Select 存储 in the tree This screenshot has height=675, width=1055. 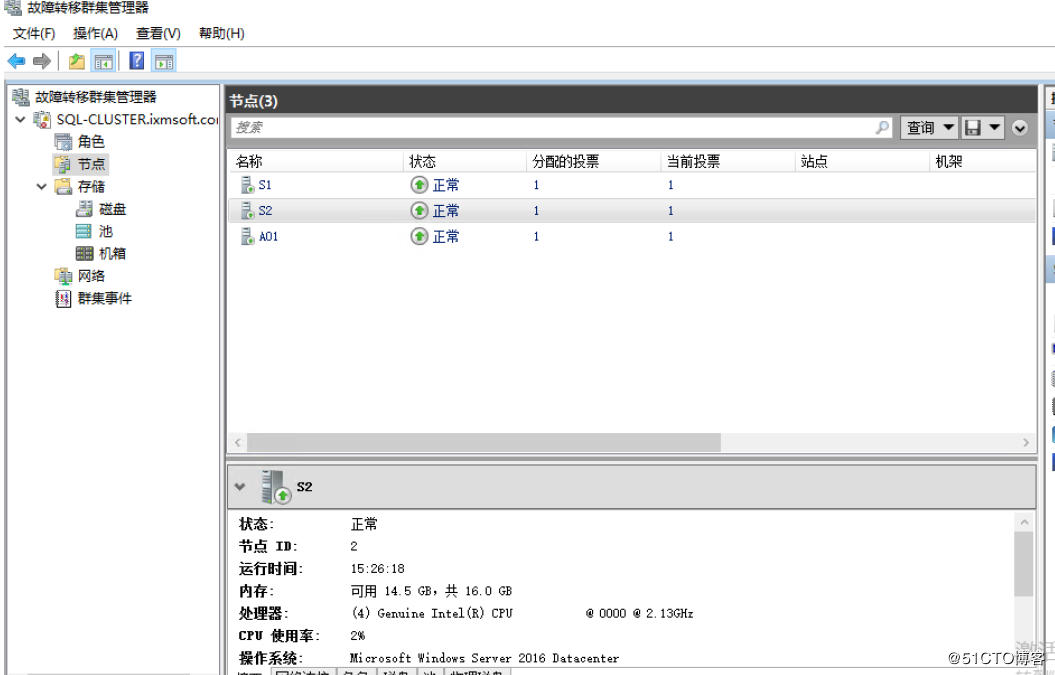pyautogui.click(x=91, y=186)
